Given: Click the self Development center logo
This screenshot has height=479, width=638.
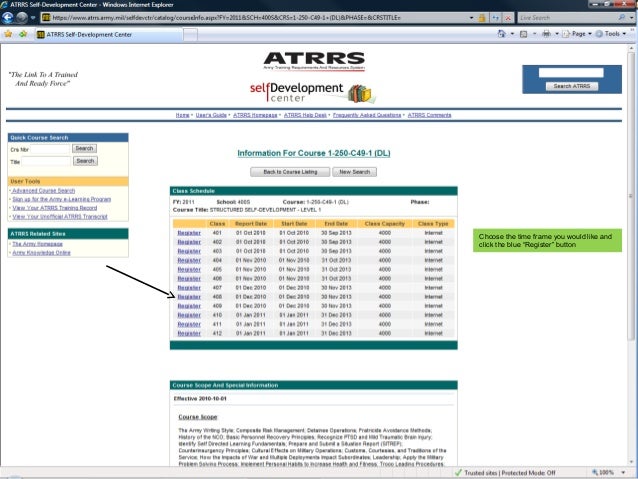Looking at the screenshot, I should tap(312, 92).
